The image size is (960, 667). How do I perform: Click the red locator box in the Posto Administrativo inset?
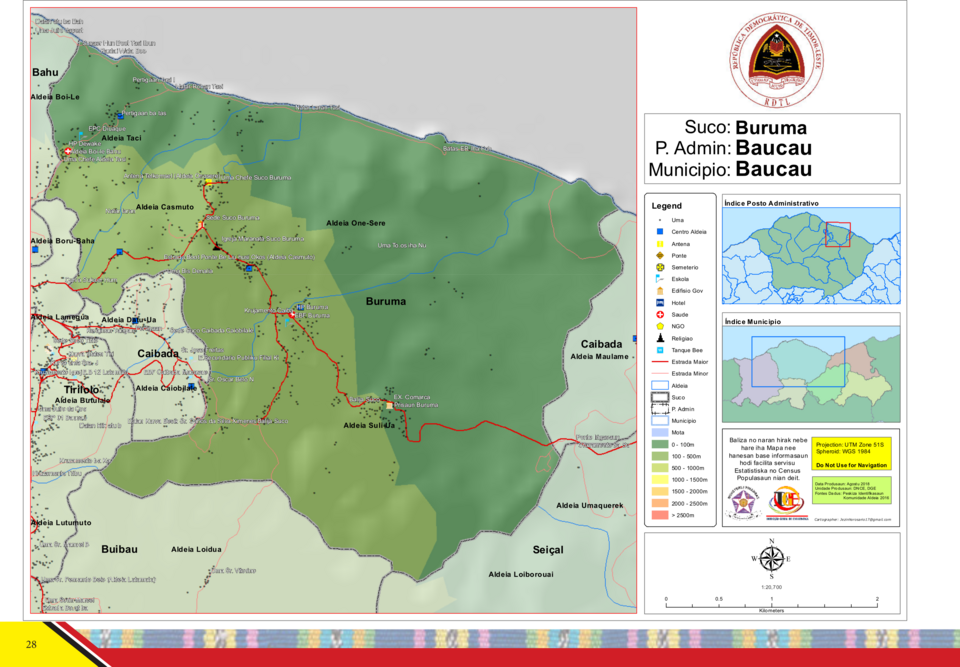838,235
